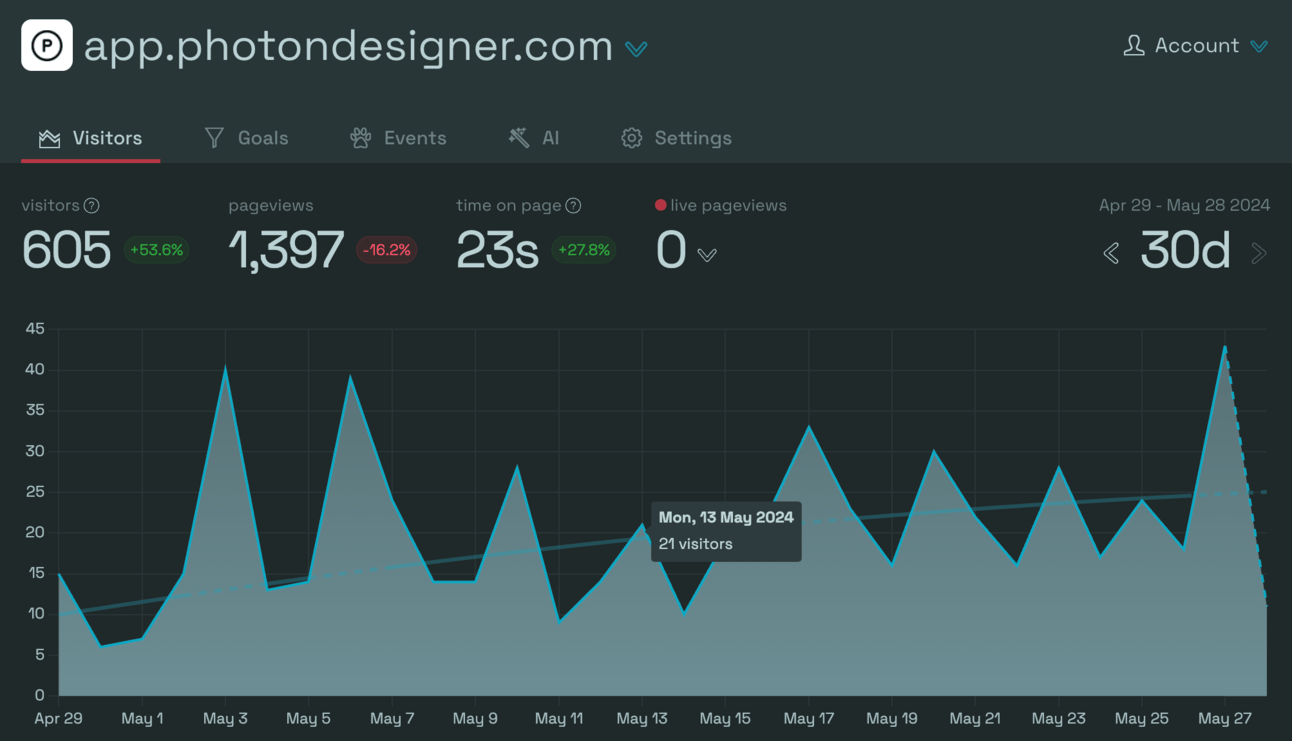Click the May 15 x-axis label
1292x741 pixels.
[725, 718]
